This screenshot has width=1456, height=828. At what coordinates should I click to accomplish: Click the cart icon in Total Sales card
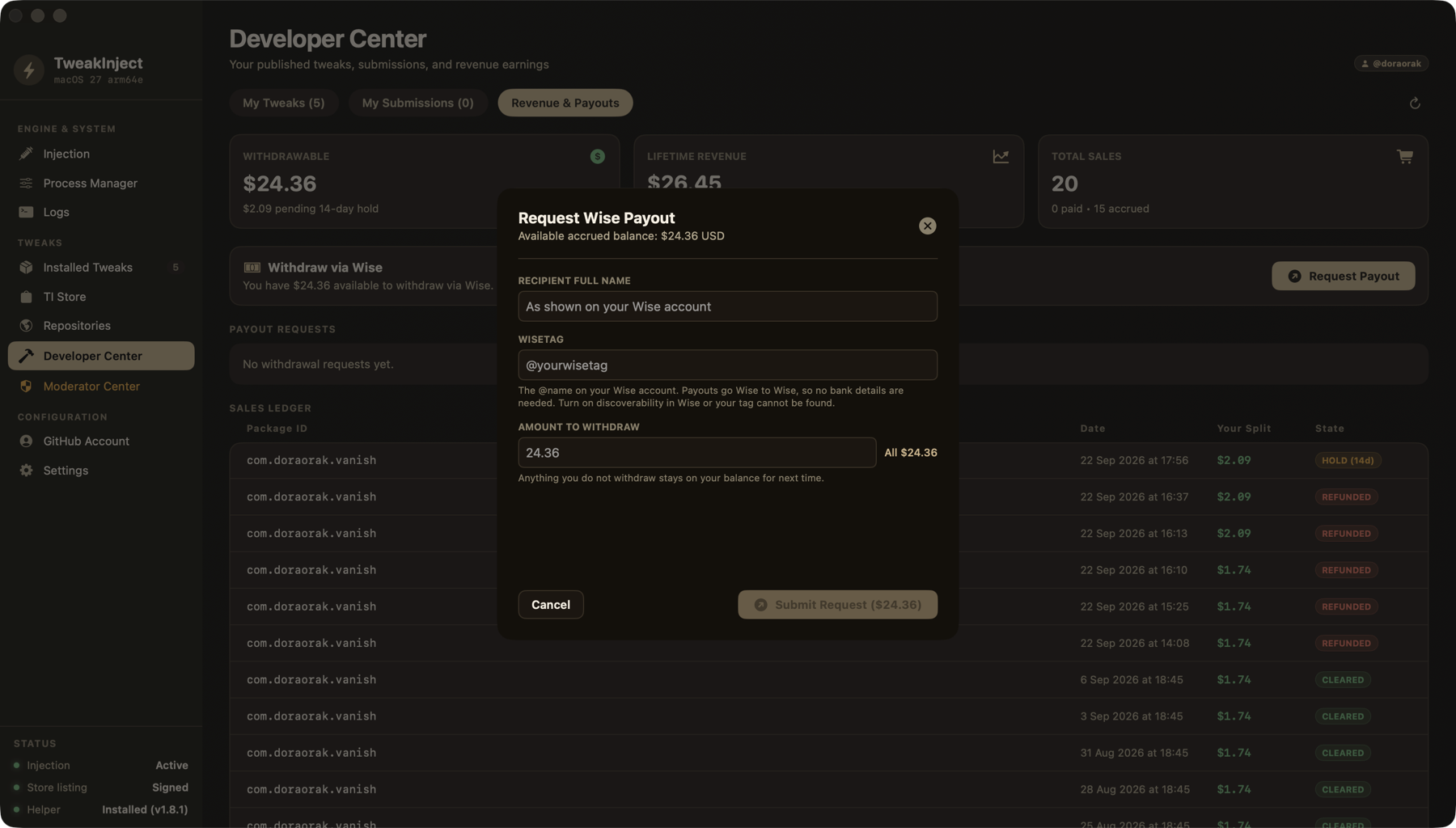click(1405, 156)
